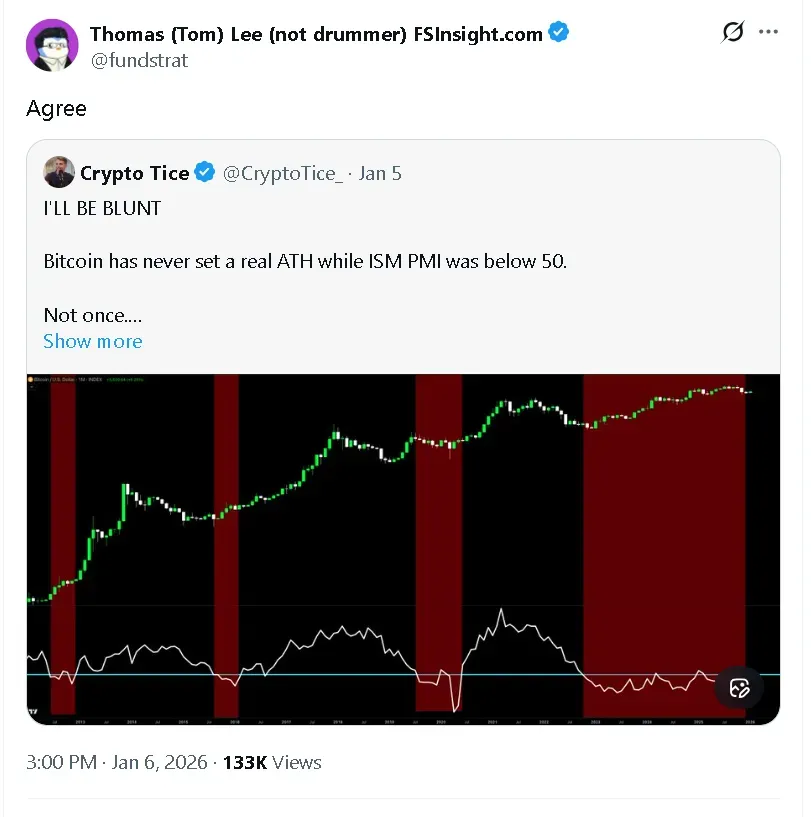Open Grok actions on Tom Lee's tweet
This screenshot has height=817, width=811.
pyautogui.click(x=733, y=31)
